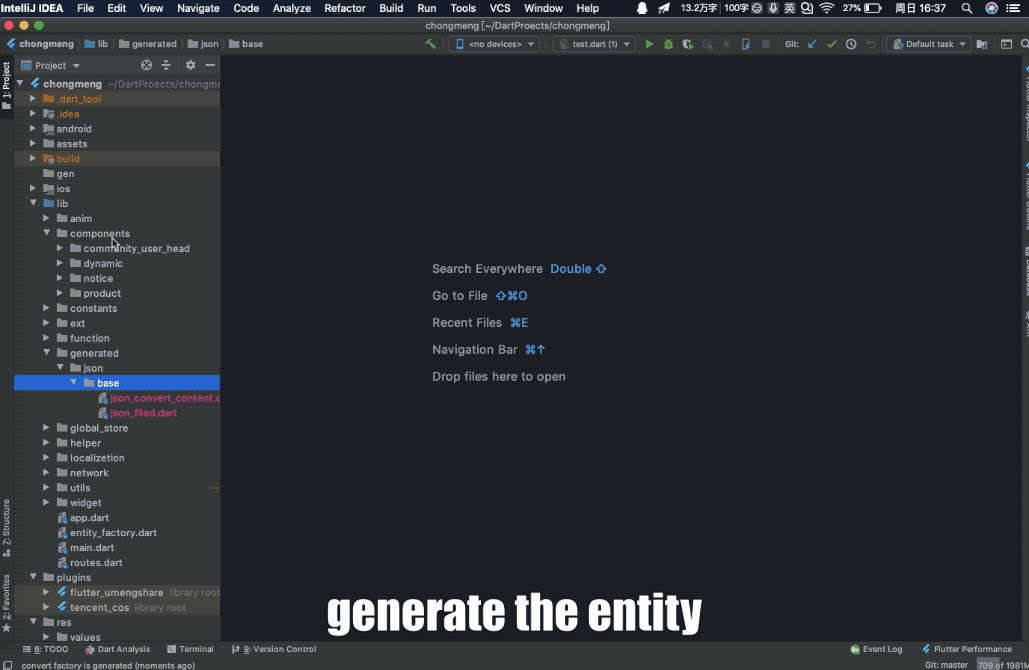Image resolution: width=1029 pixels, height=670 pixels.
Task: Collapse the components folder
Action: pyautogui.click(x=47, y=233)
